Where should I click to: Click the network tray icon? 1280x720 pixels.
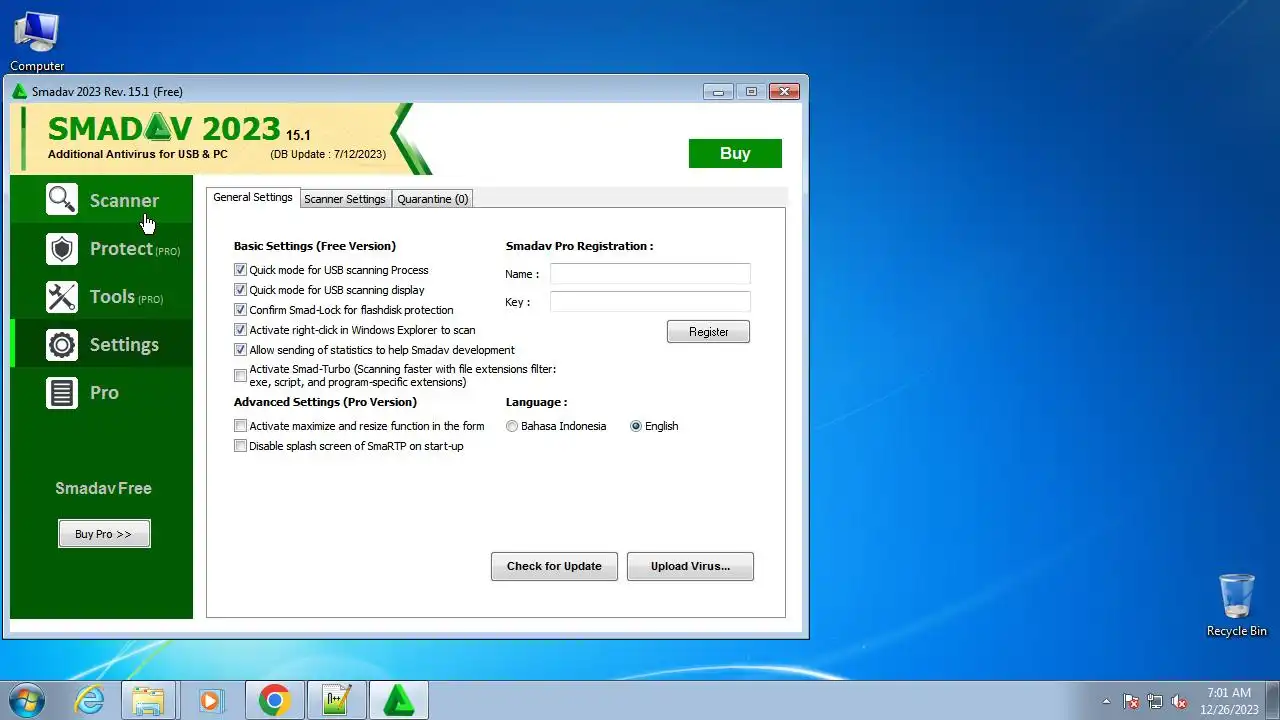1155,701
